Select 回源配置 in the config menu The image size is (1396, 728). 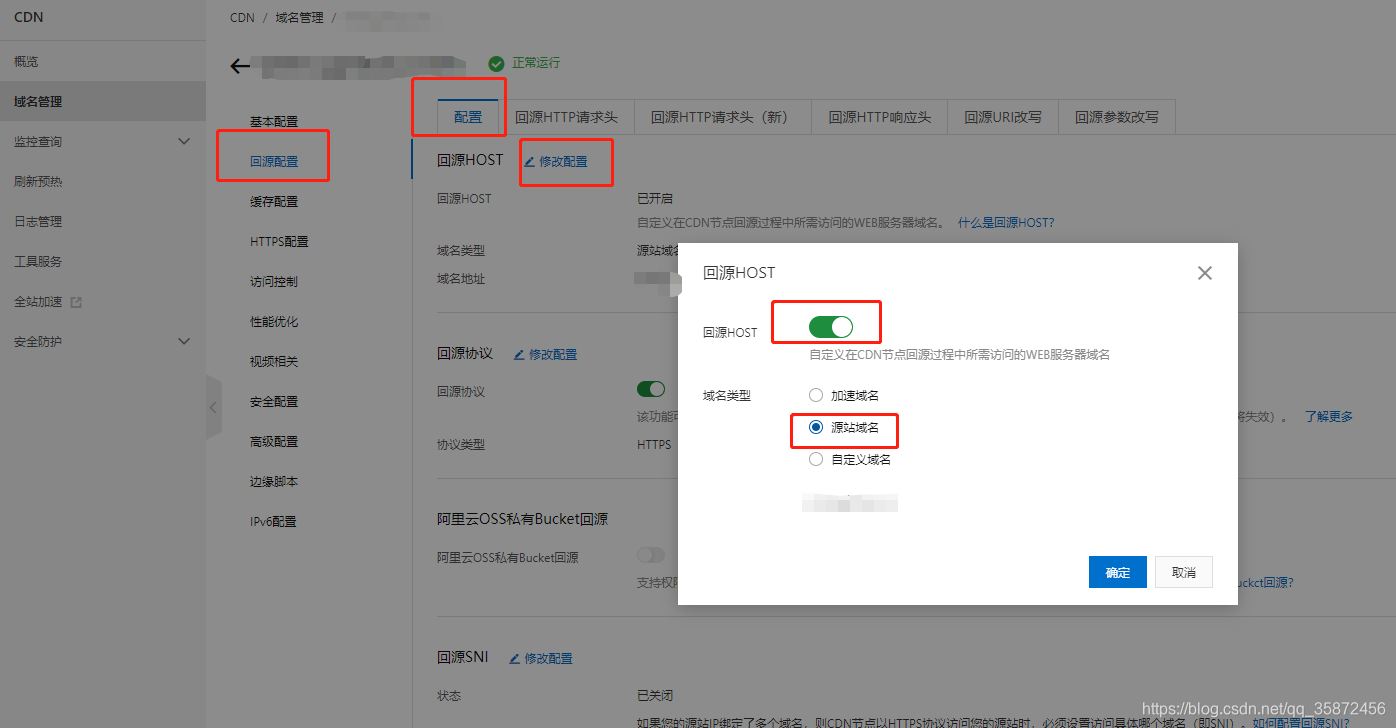pyautogui.click(x=274, y=161)
